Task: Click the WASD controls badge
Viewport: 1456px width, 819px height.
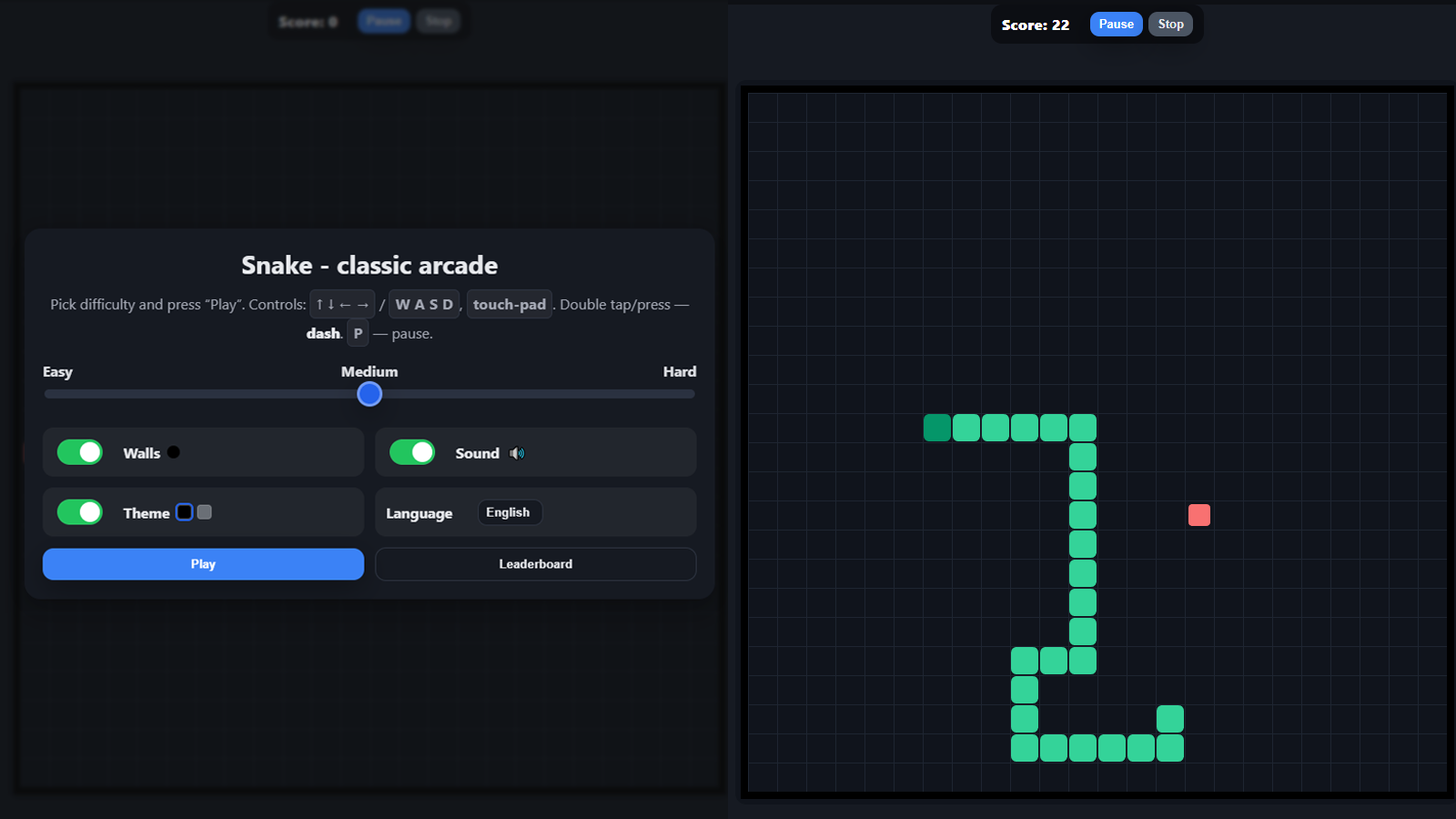Action: 424,304
